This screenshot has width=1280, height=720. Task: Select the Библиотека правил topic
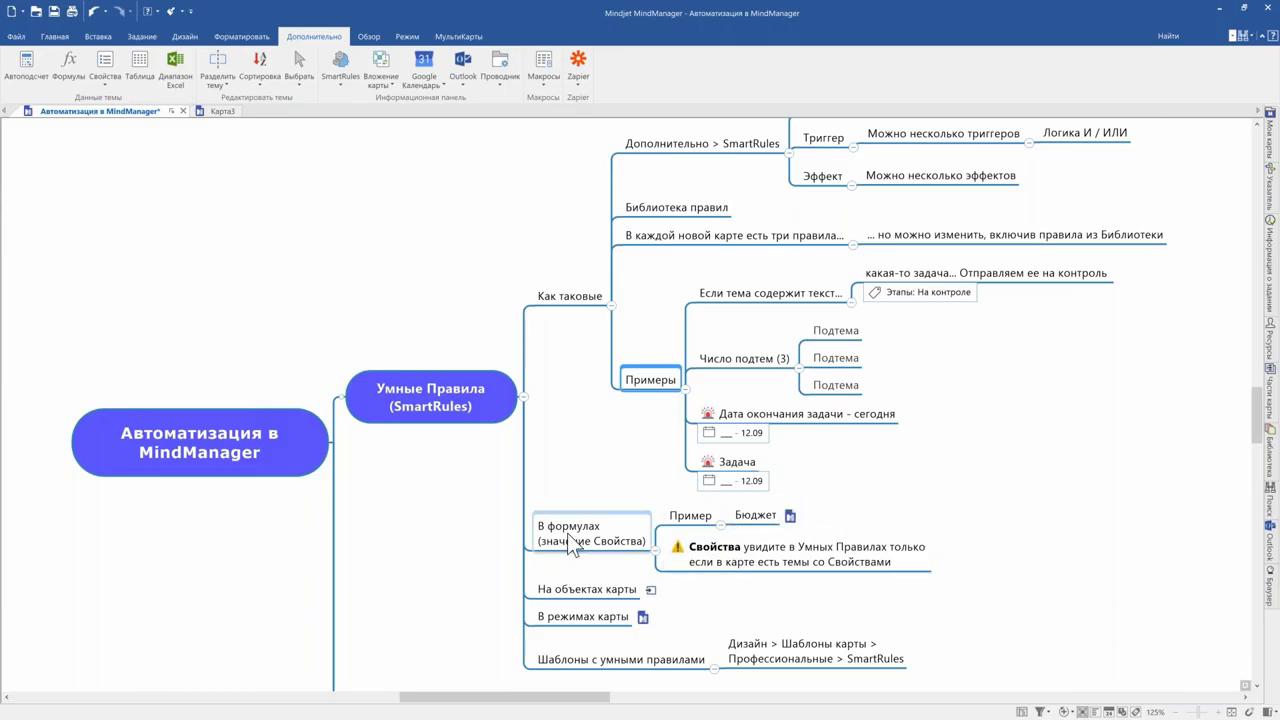coord(677,208)
